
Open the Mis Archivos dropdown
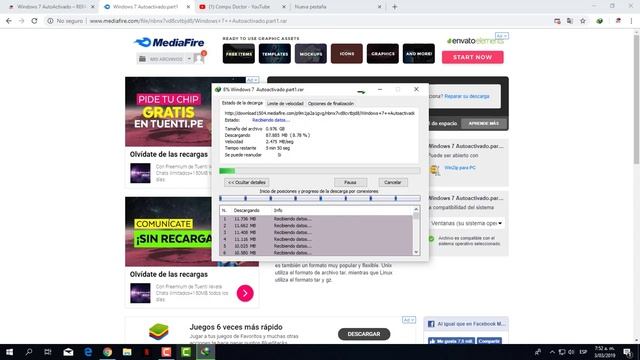165,59
